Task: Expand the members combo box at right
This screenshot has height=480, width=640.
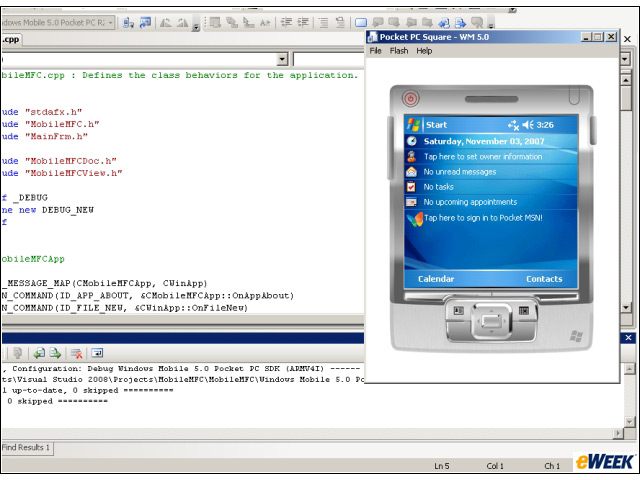Action: (x=625, y=59)
